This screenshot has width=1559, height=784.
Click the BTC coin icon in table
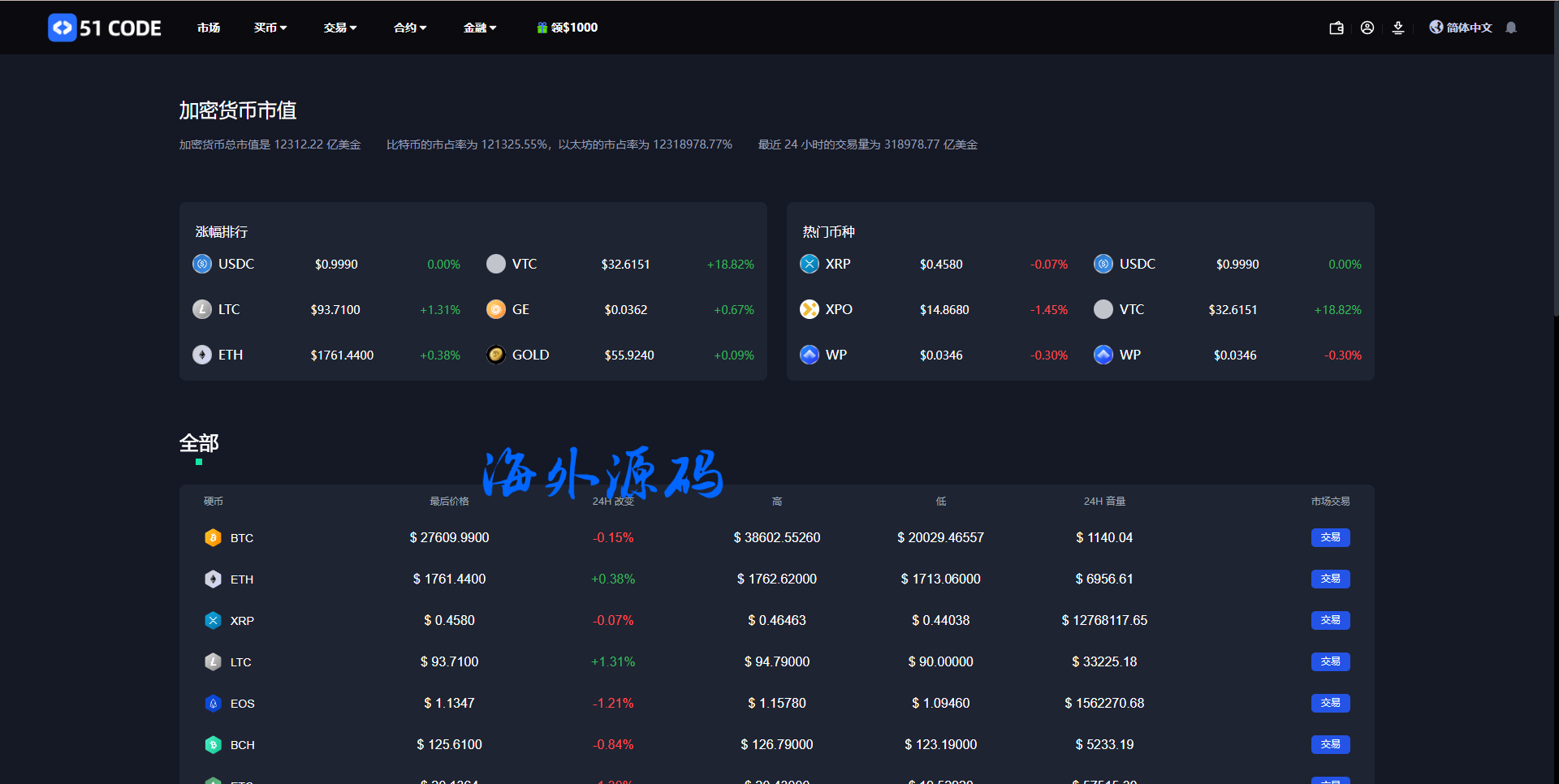pos(213,538)
